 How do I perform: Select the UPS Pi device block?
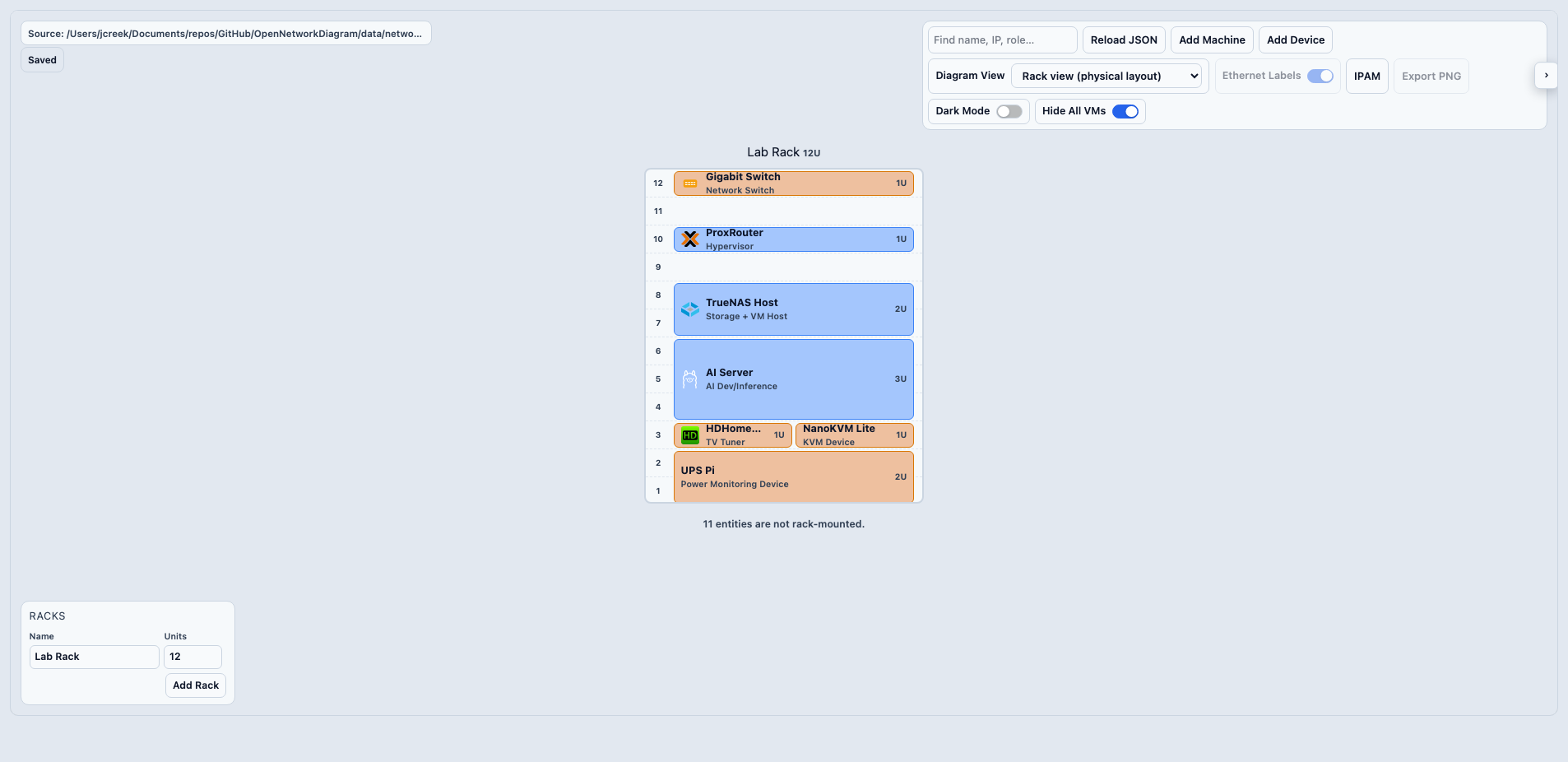click(x=794, y=477)
